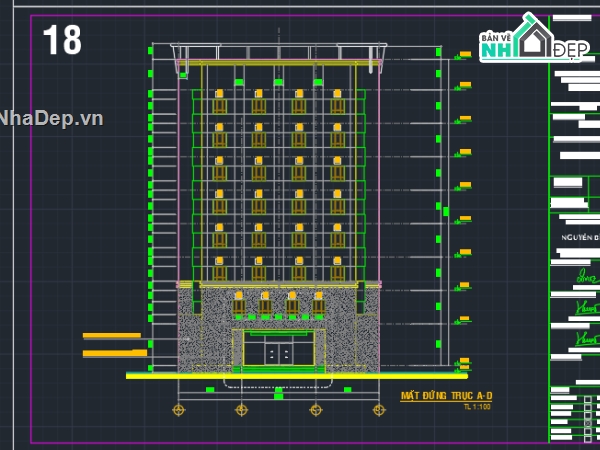Viewport: 600px width, 450px height.
Task: Select the upper yellow leader note left of podium
Action: (112, 336)
